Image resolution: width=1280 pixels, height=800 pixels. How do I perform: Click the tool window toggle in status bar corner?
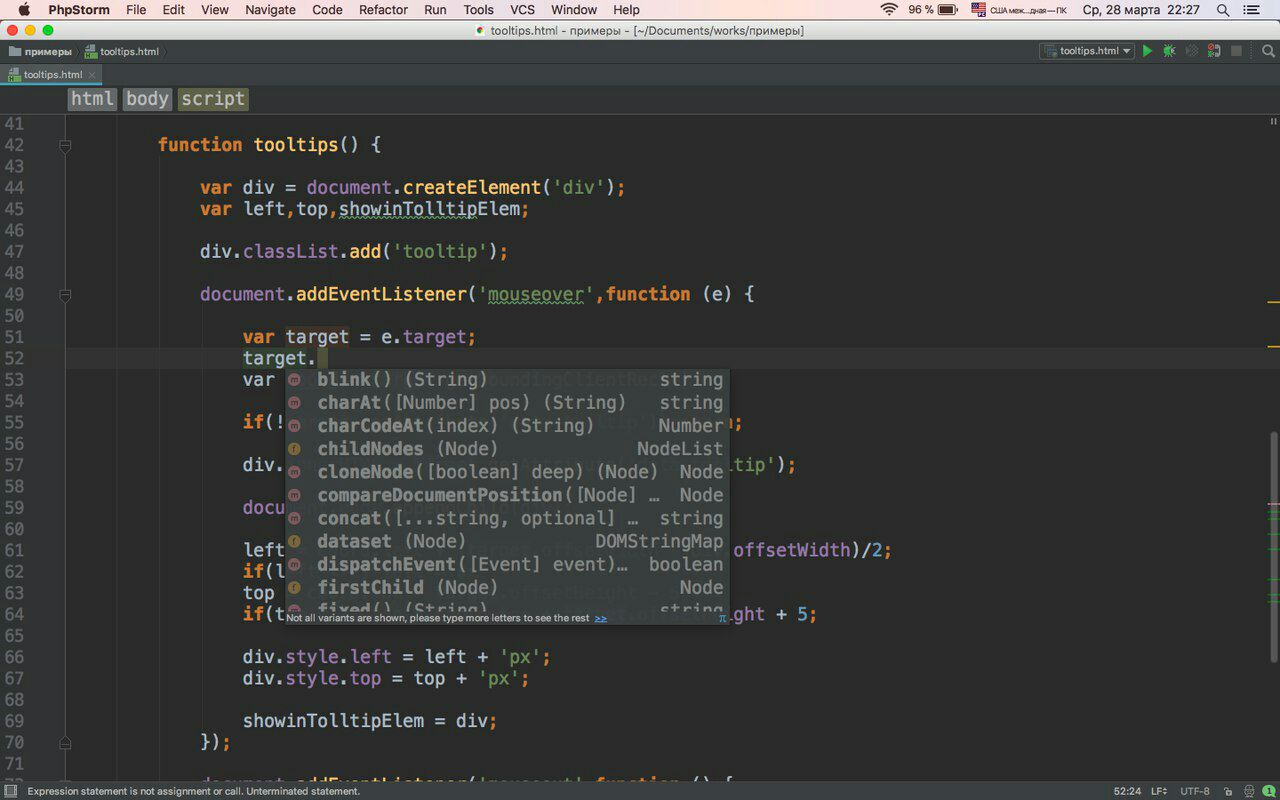[x=11, y=791]
